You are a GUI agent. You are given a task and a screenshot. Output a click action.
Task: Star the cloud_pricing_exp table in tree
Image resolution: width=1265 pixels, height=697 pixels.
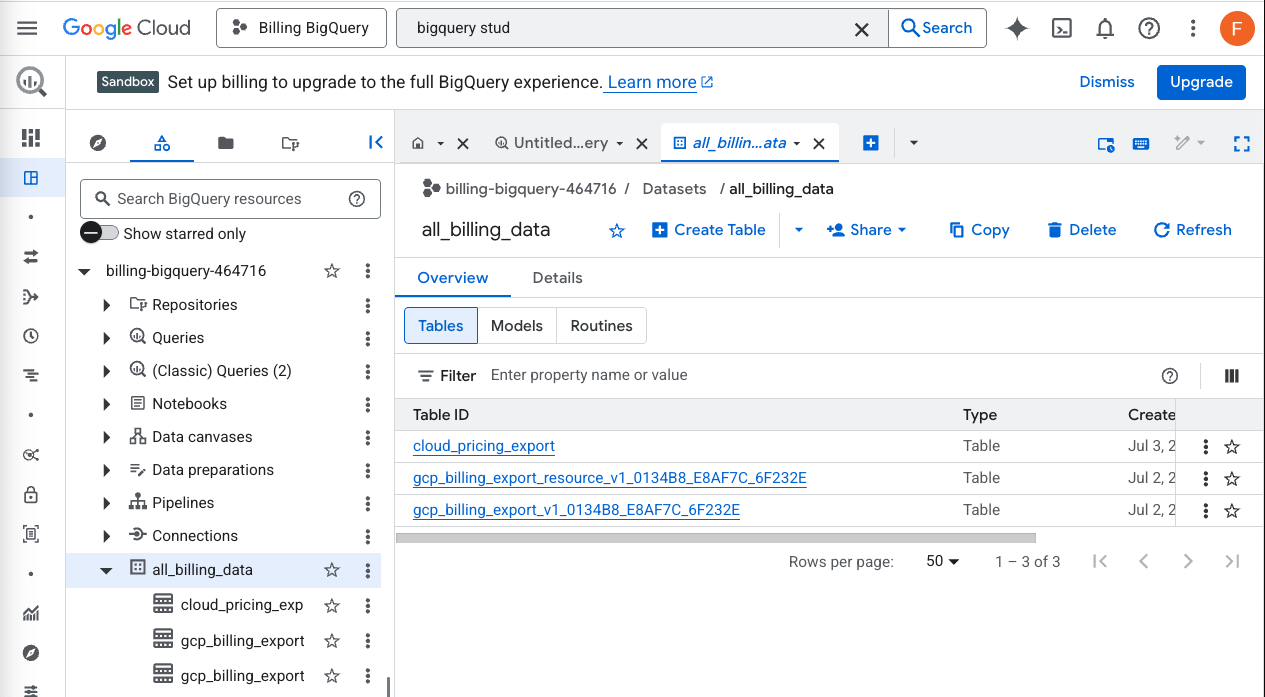pos(332,605)
